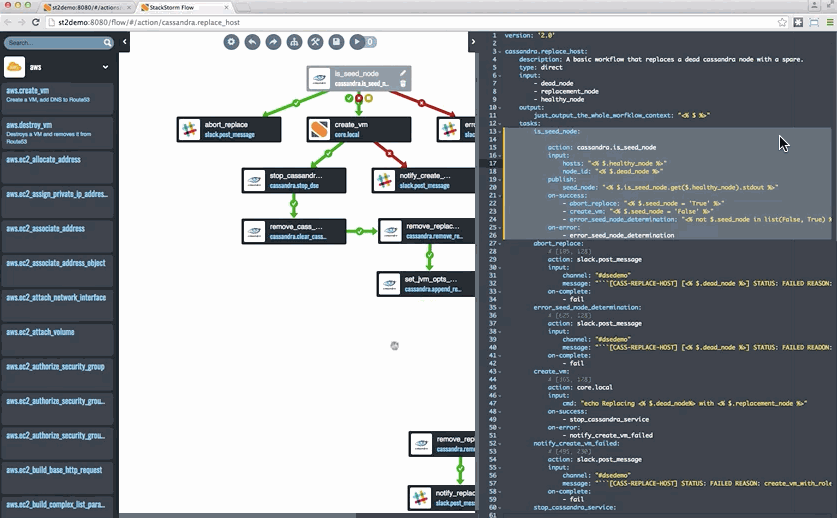Click code line action: cassandra.is_seed_node
This screenshot has width=837, height=518.
coord(602,147)
